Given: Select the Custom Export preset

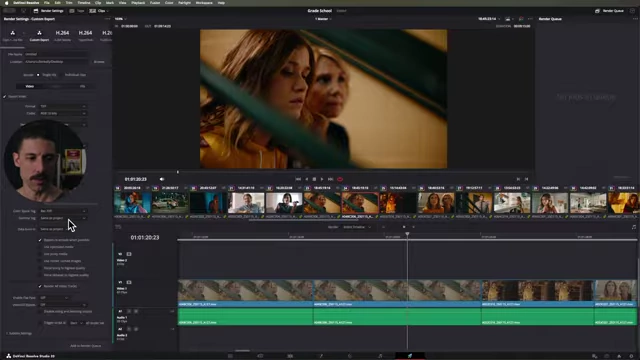Looking at the screenshot, I should (x=39, y=36).
